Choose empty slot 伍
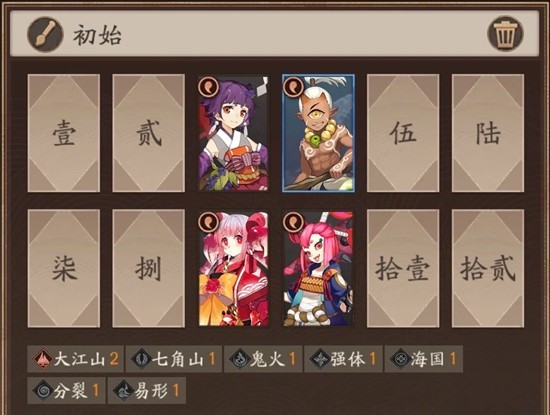The image size is (550, 415). 403,133
